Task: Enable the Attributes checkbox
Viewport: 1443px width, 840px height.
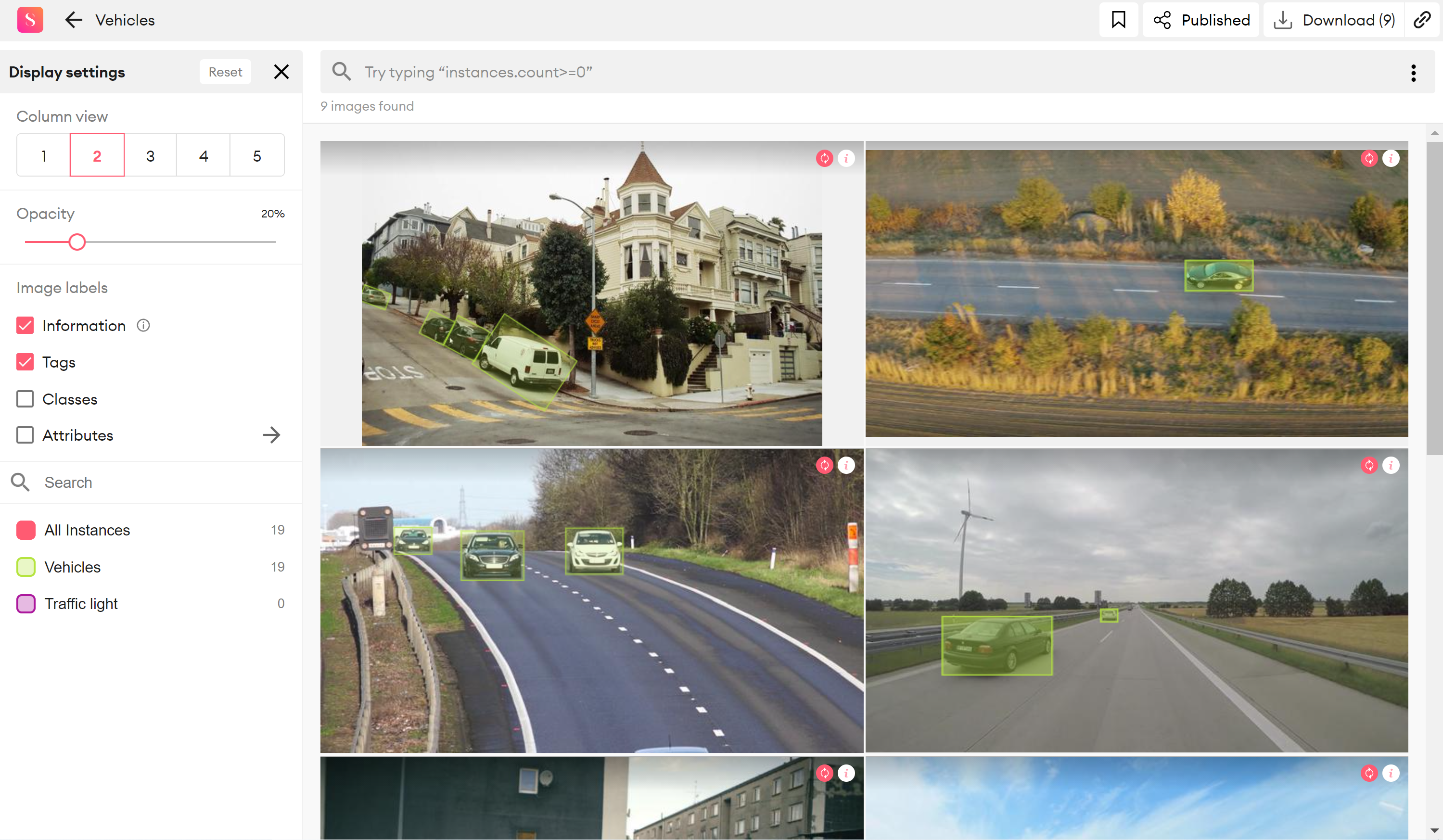Action: [x=25, y=435]
